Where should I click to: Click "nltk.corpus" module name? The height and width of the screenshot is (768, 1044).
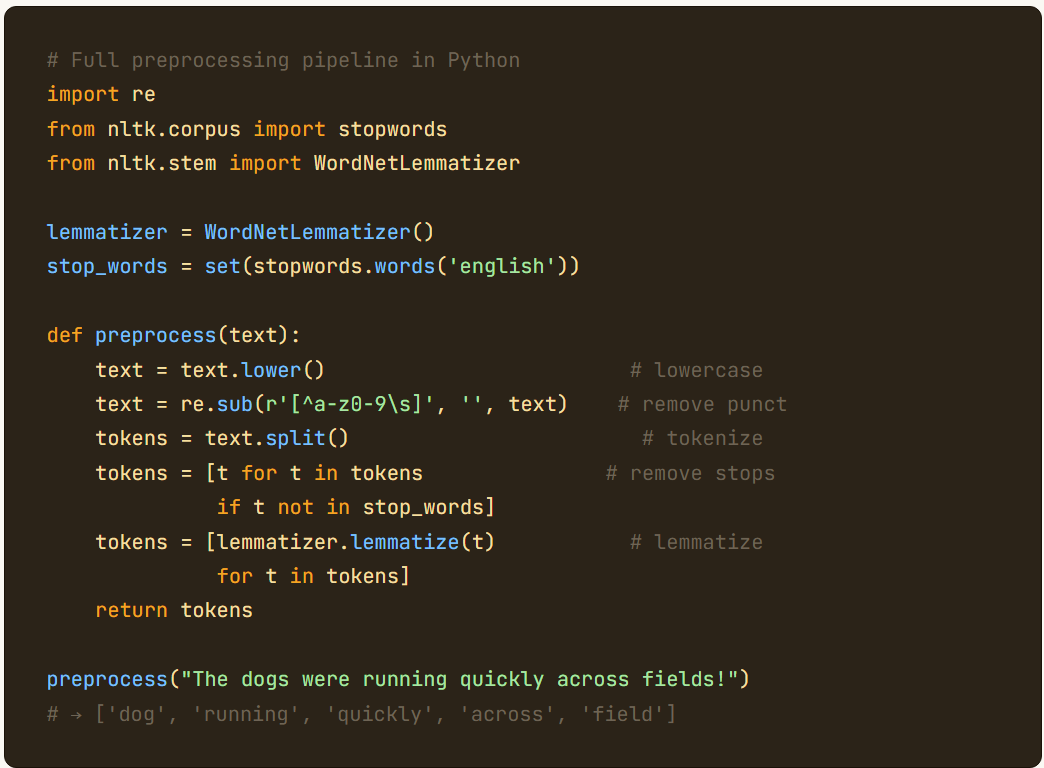(x=174, y=129)
